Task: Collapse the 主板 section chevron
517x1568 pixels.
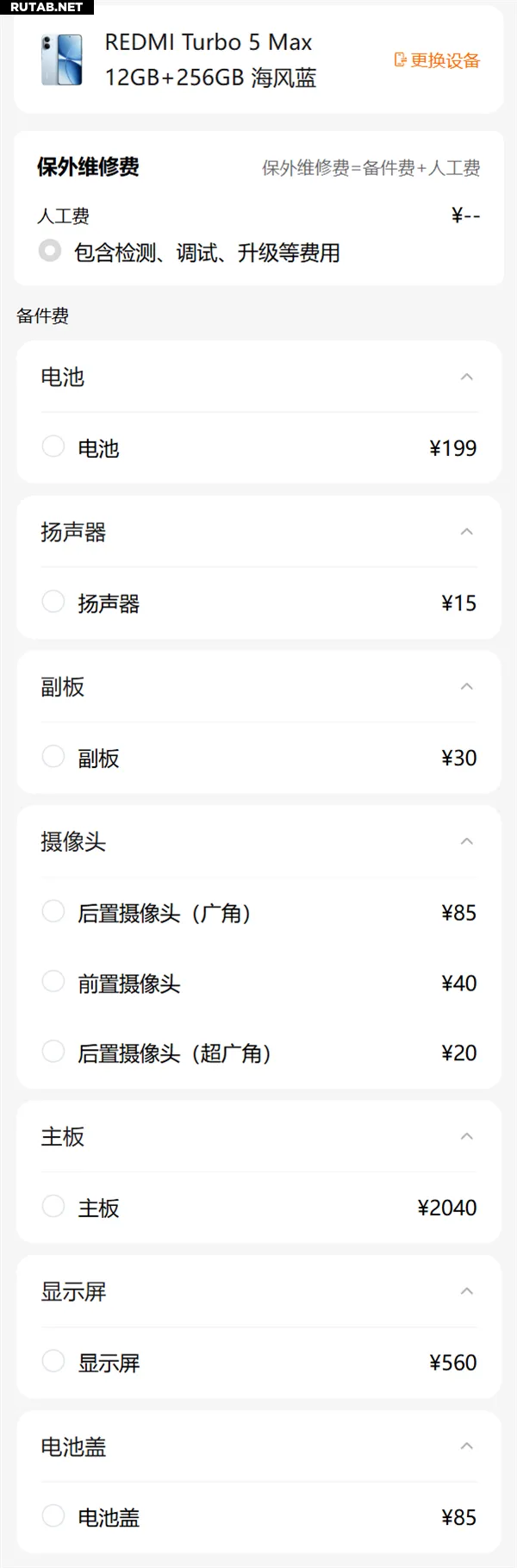Action: (x=467, y=1136)
